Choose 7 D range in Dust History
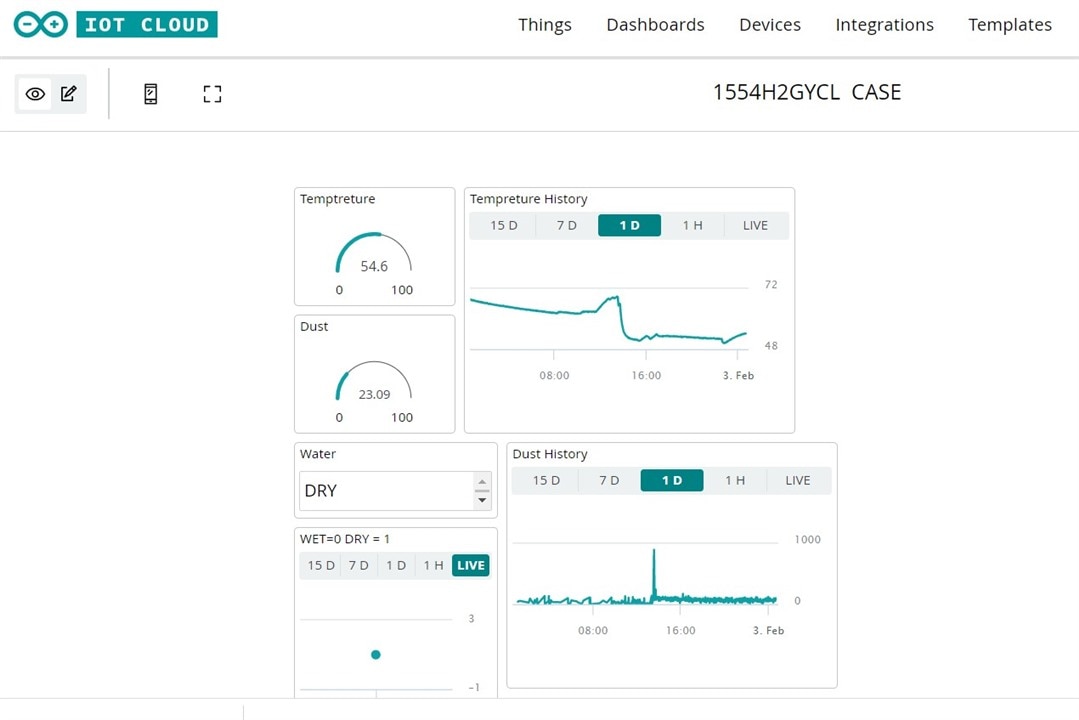 pos(609,481)
